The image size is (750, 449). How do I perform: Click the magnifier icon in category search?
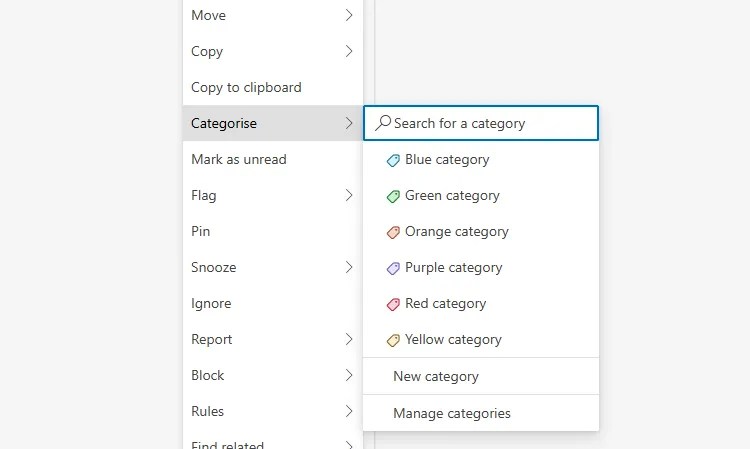(382, 123)
